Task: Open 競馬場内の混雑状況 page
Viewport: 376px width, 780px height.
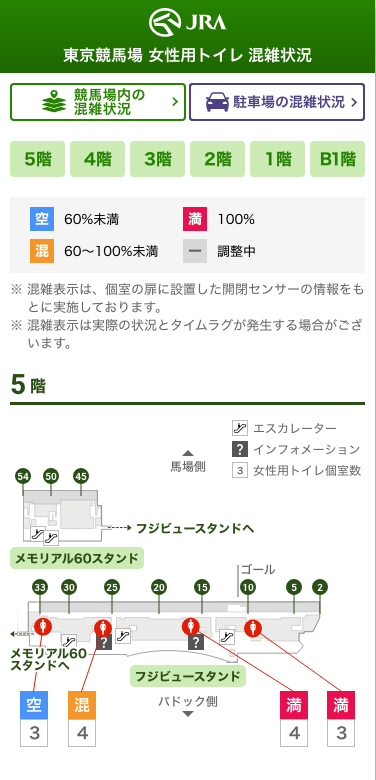Action: pyautogui.click(x=98, y=102)
